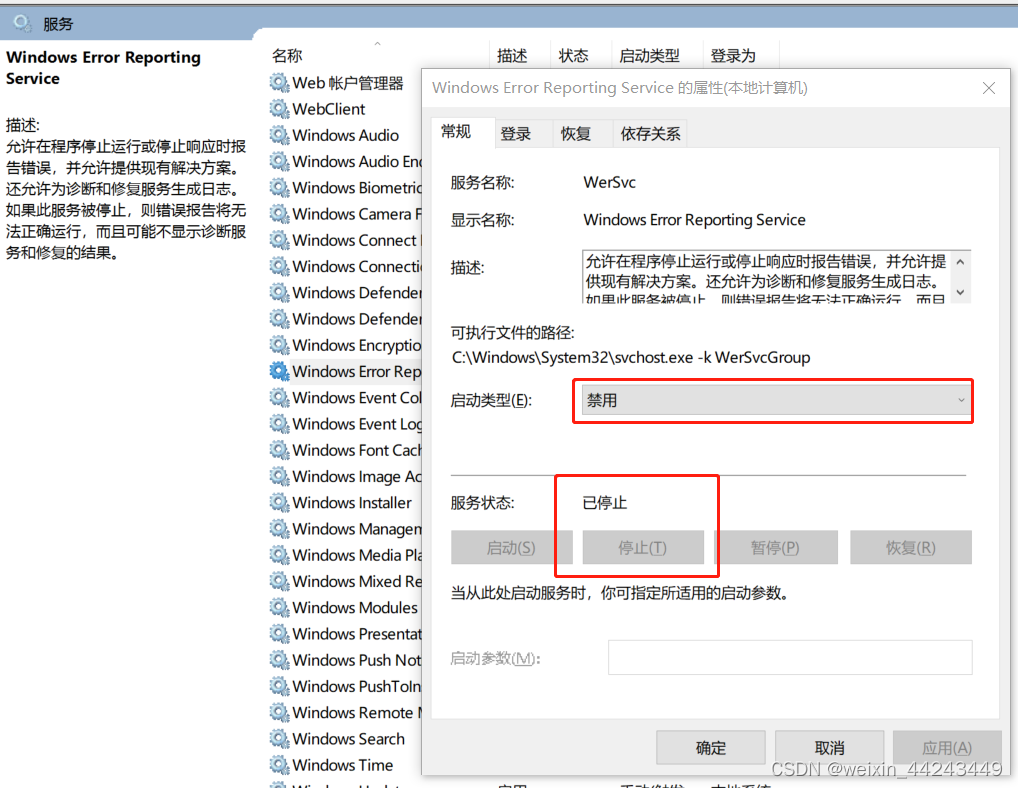Click the gear icon beside Windows PushToInstall
The height and width of the screenshot is (788, 1018).
pos(279,686)
